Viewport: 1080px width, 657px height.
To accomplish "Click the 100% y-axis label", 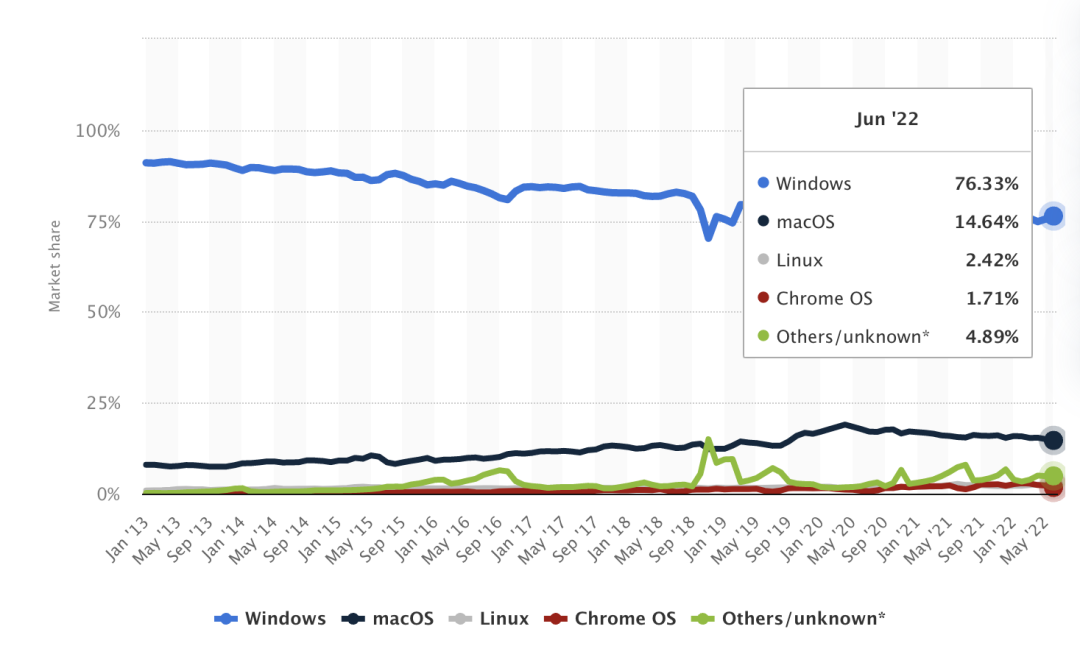I will click(97, 131).
